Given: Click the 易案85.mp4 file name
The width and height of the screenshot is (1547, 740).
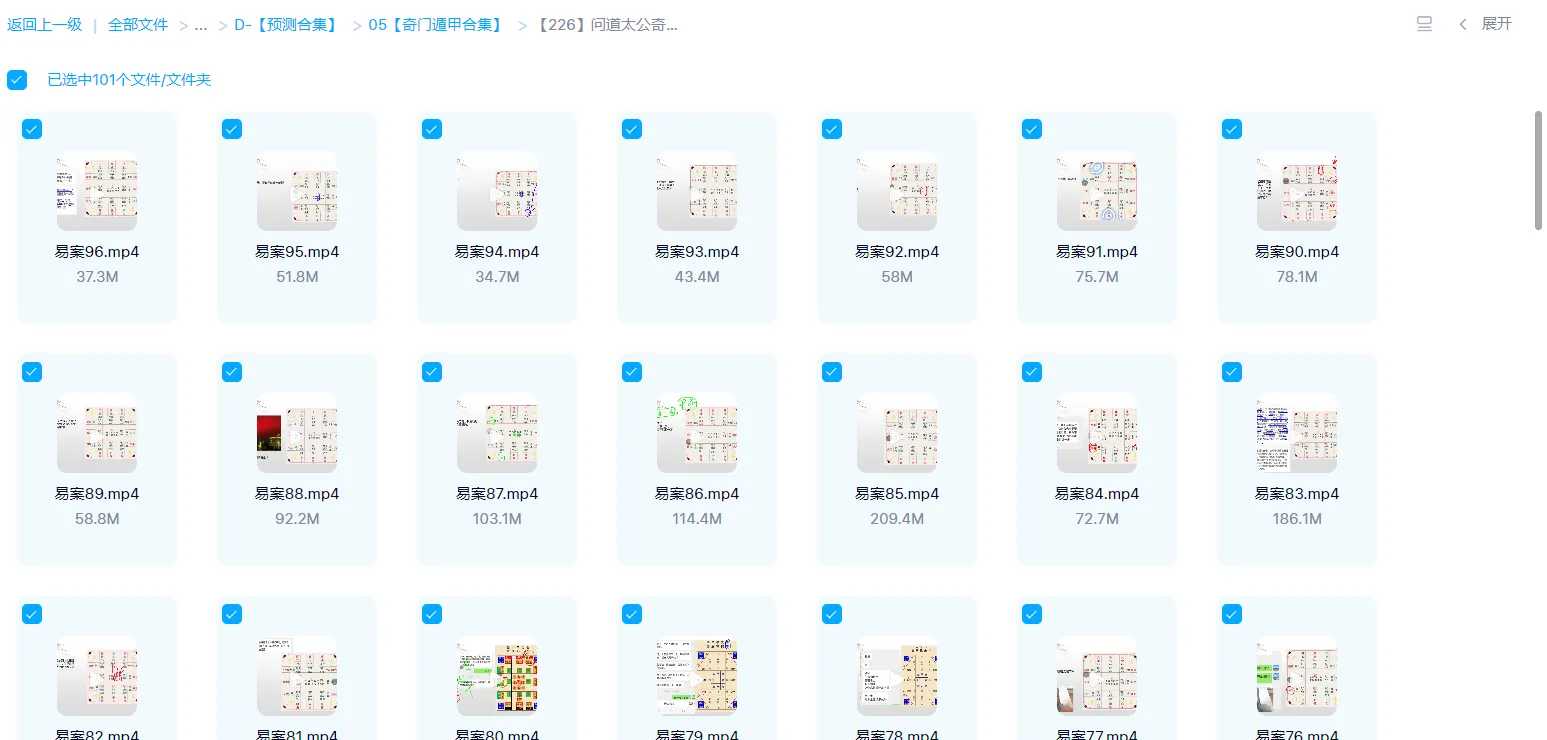Looking at the screenshot, I should pyautogui.click(x=897, y=494).
